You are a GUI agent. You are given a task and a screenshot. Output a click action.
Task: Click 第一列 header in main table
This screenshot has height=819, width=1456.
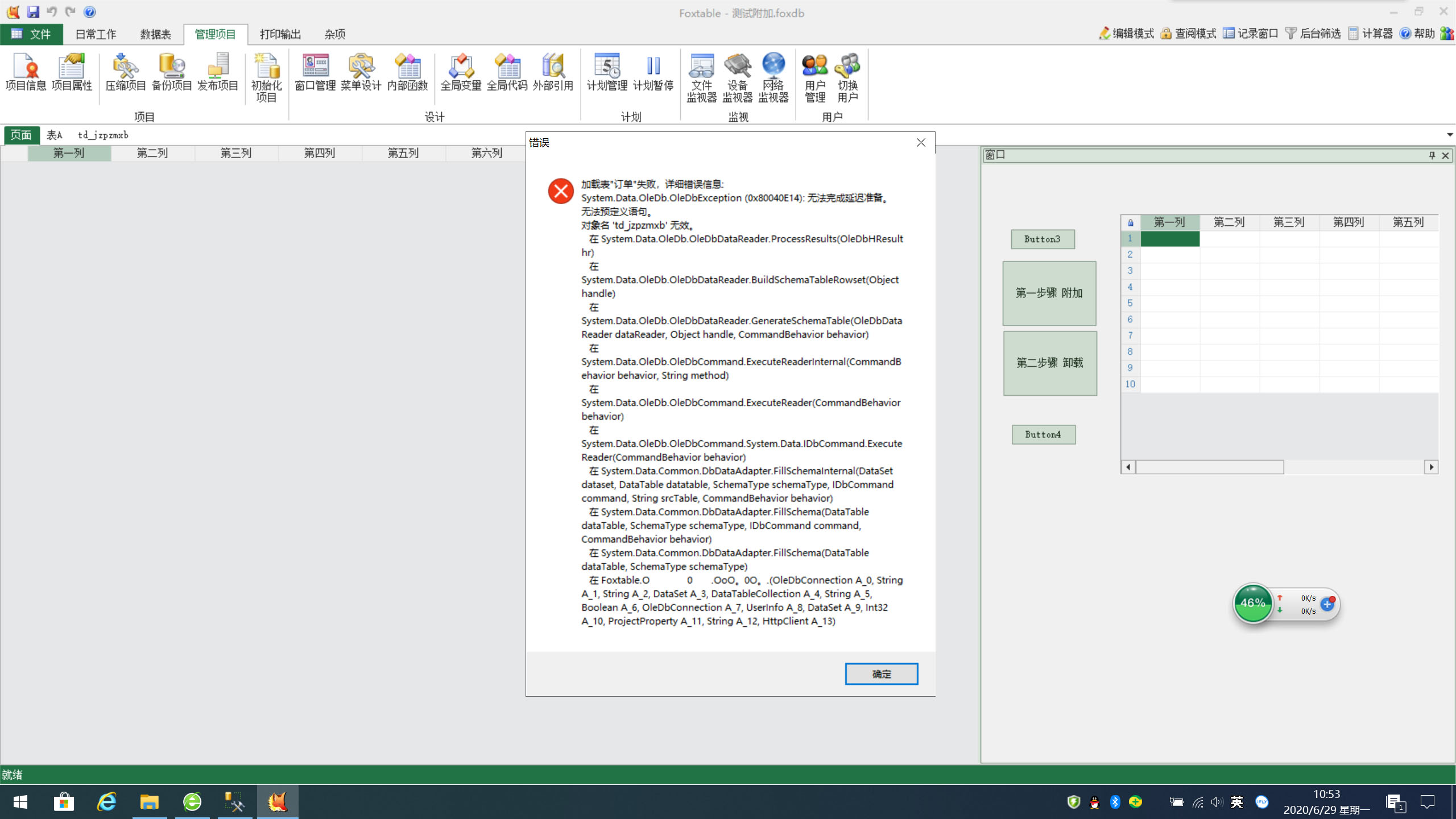pyautogui.click(x=69, y=153)
